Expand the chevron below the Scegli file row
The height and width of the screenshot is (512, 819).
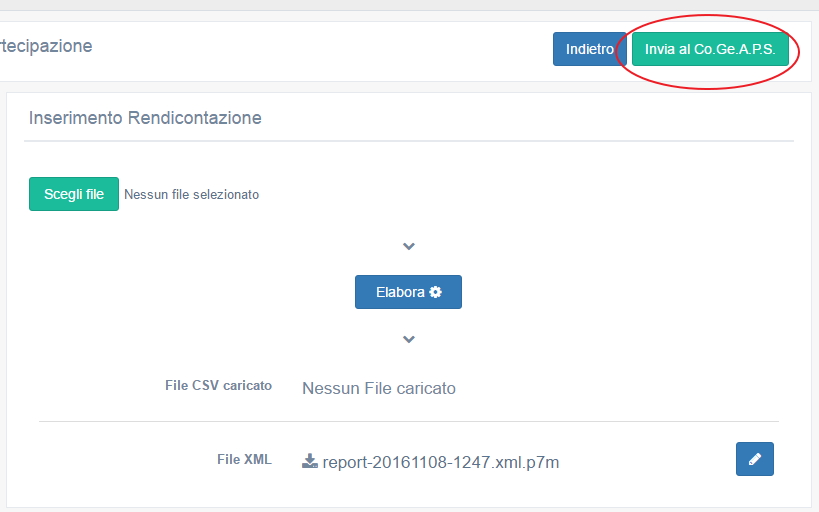408,246
